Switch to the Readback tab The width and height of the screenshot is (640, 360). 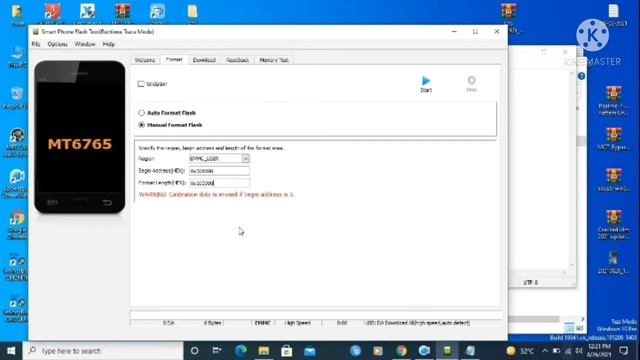pyautogui.click(x=238, y=60)
